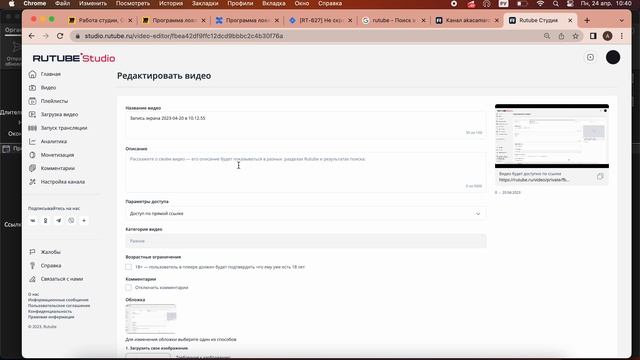Image resolution: width=640 pixels, height=360 pixels.
Task: Expand the Параметры доступа dropdown
Action: tap(306, 213)
